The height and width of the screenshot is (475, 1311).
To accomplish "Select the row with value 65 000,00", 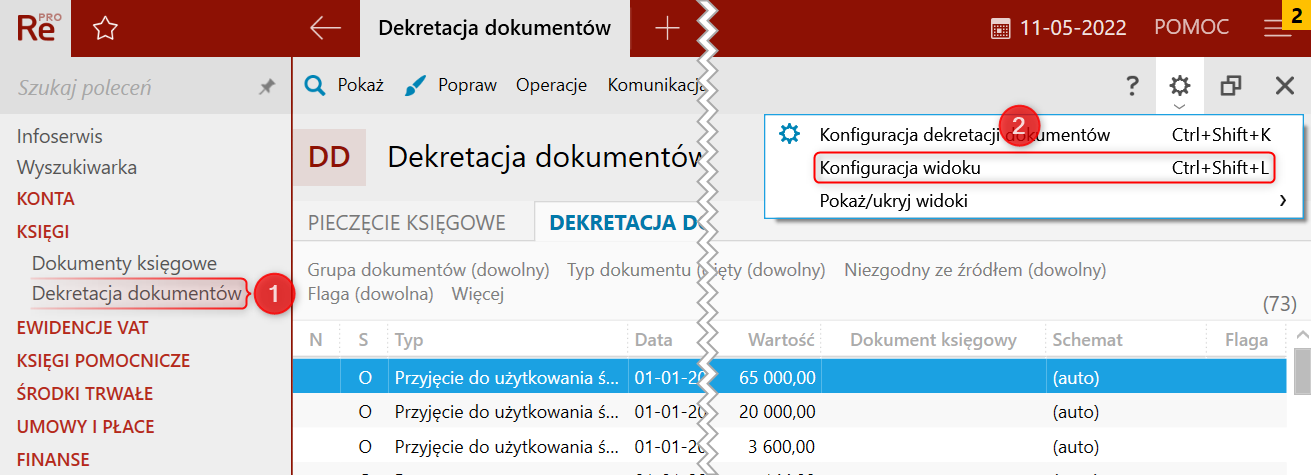I will 789,378.
